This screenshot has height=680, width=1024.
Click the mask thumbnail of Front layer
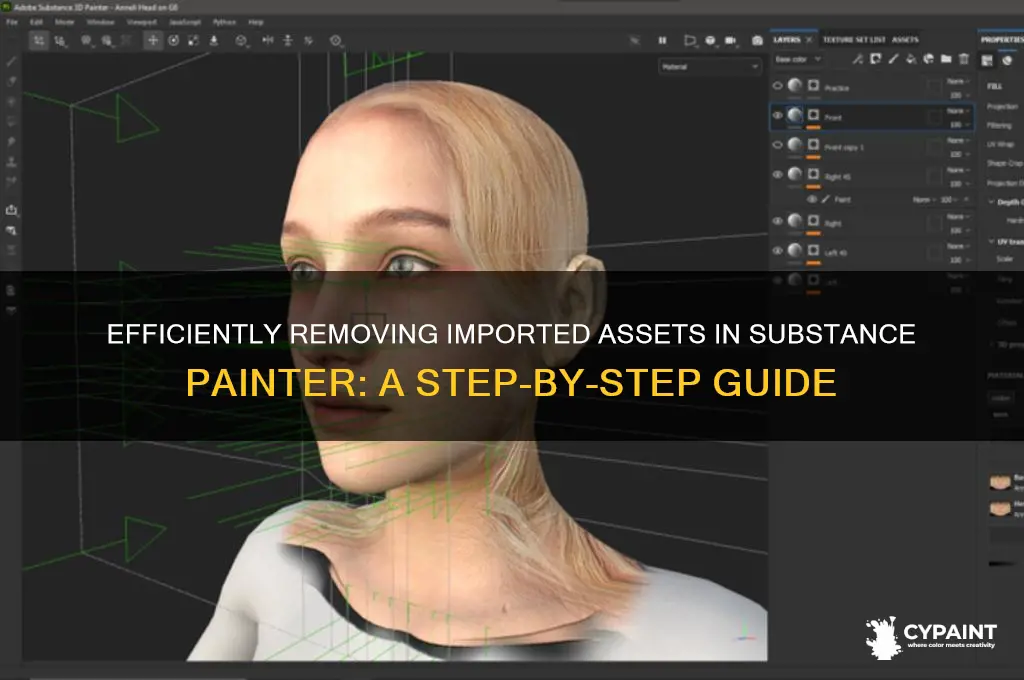[x=814, y=115]
